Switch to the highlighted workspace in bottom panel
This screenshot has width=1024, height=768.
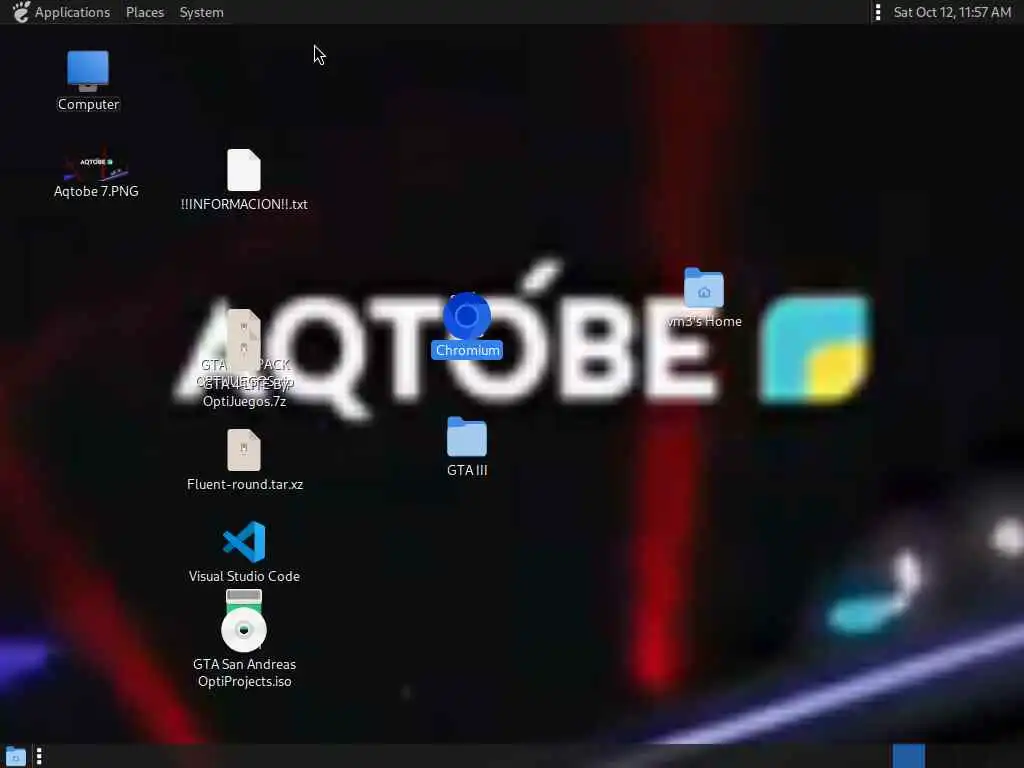coord(908,756)
